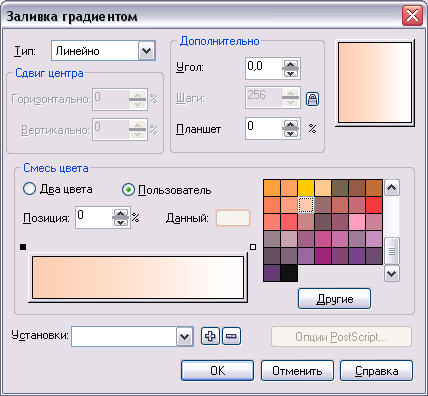Open the Тип dropdown list

(x=147, y=51)
